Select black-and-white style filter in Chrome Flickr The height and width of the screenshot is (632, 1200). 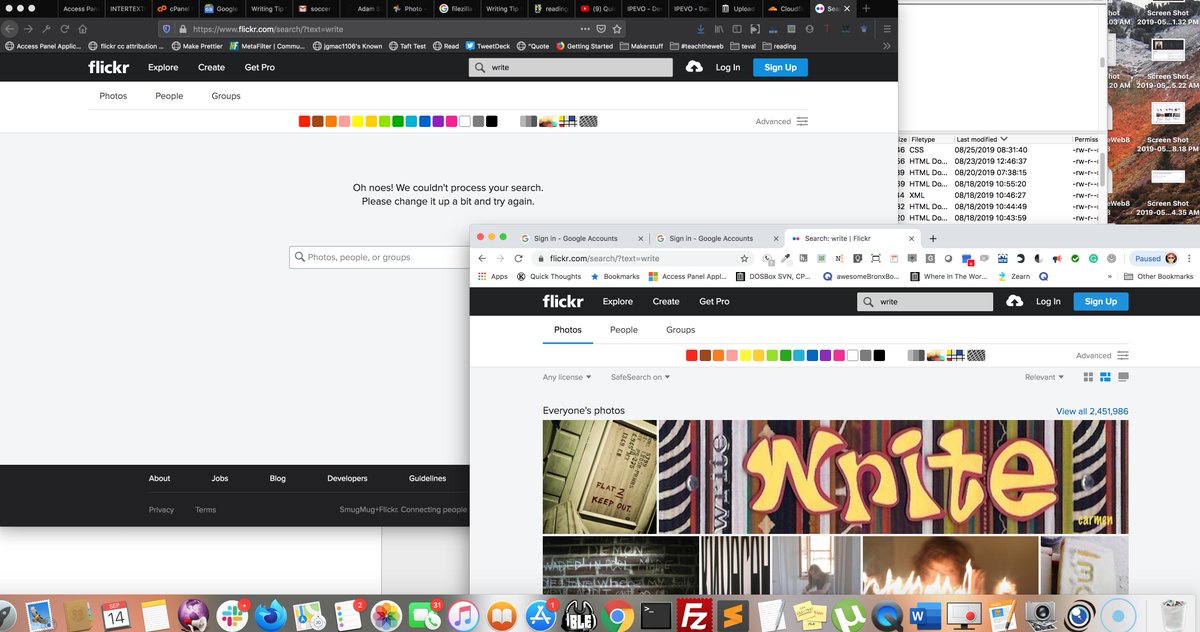pos(915,355)
